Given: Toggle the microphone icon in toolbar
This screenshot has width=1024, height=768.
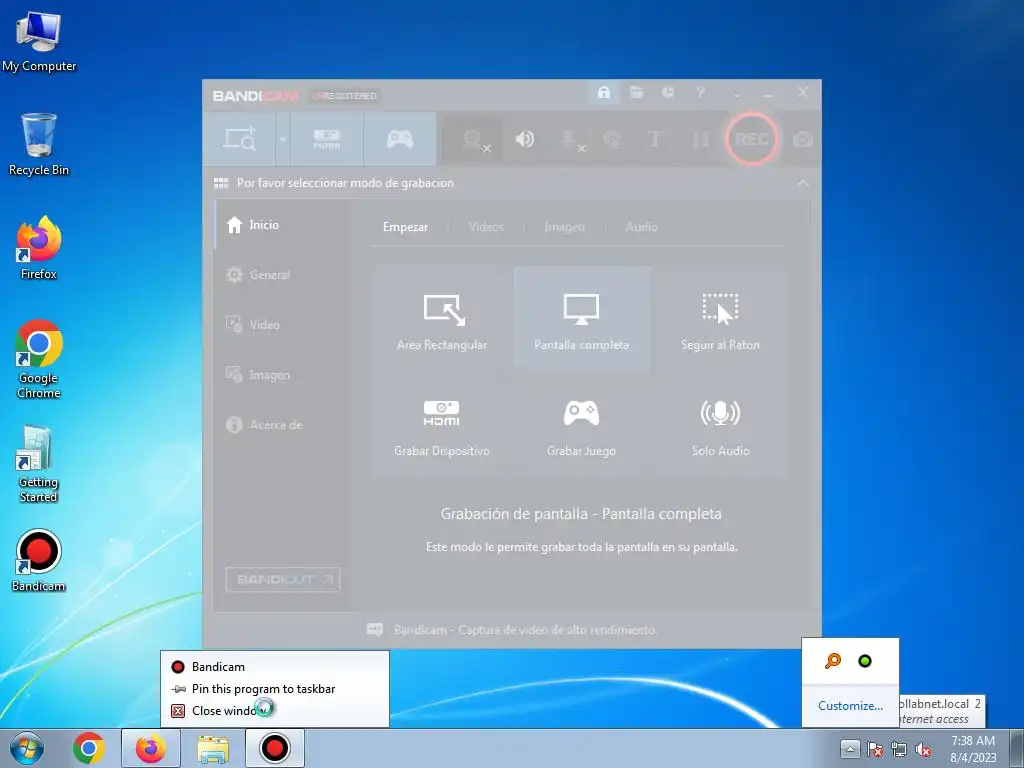Looking at the screenshot, I should coord(571,140).
